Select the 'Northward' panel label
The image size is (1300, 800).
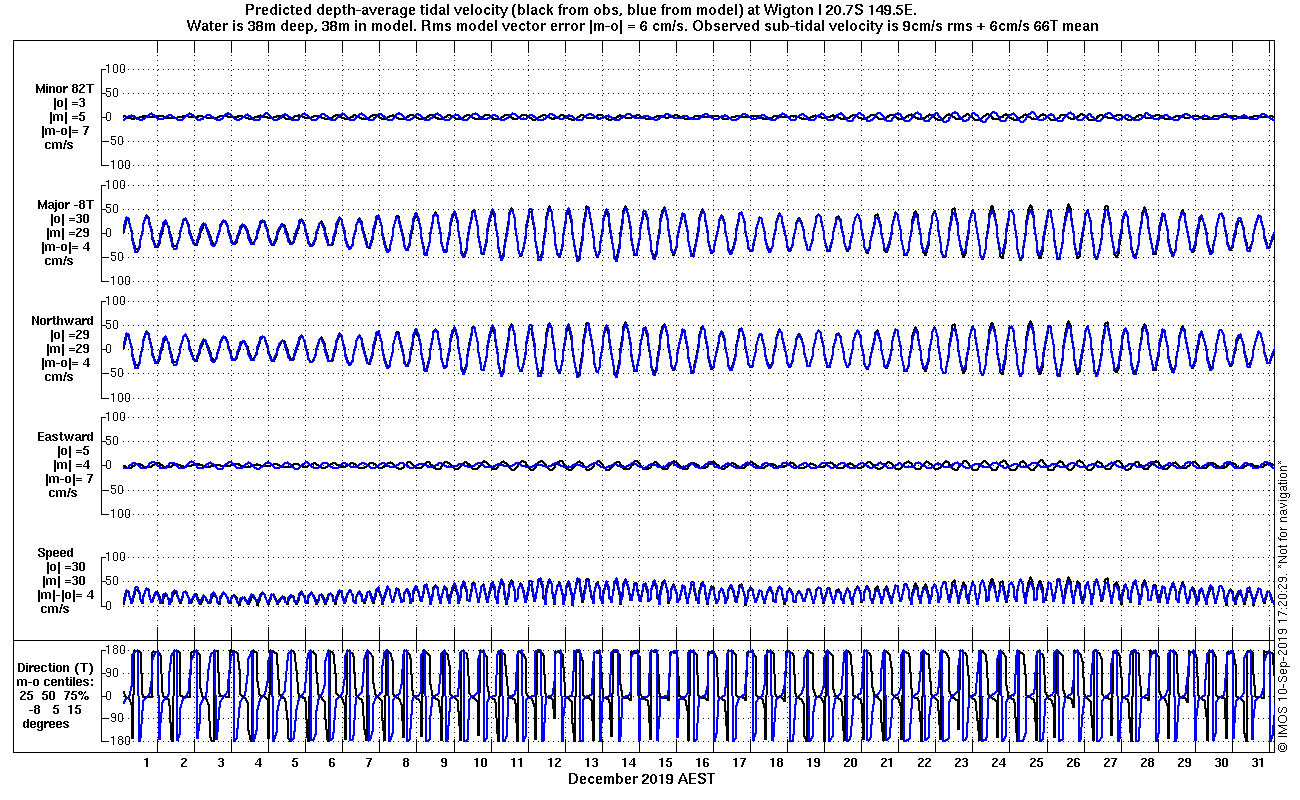click(x=62, y=321)
